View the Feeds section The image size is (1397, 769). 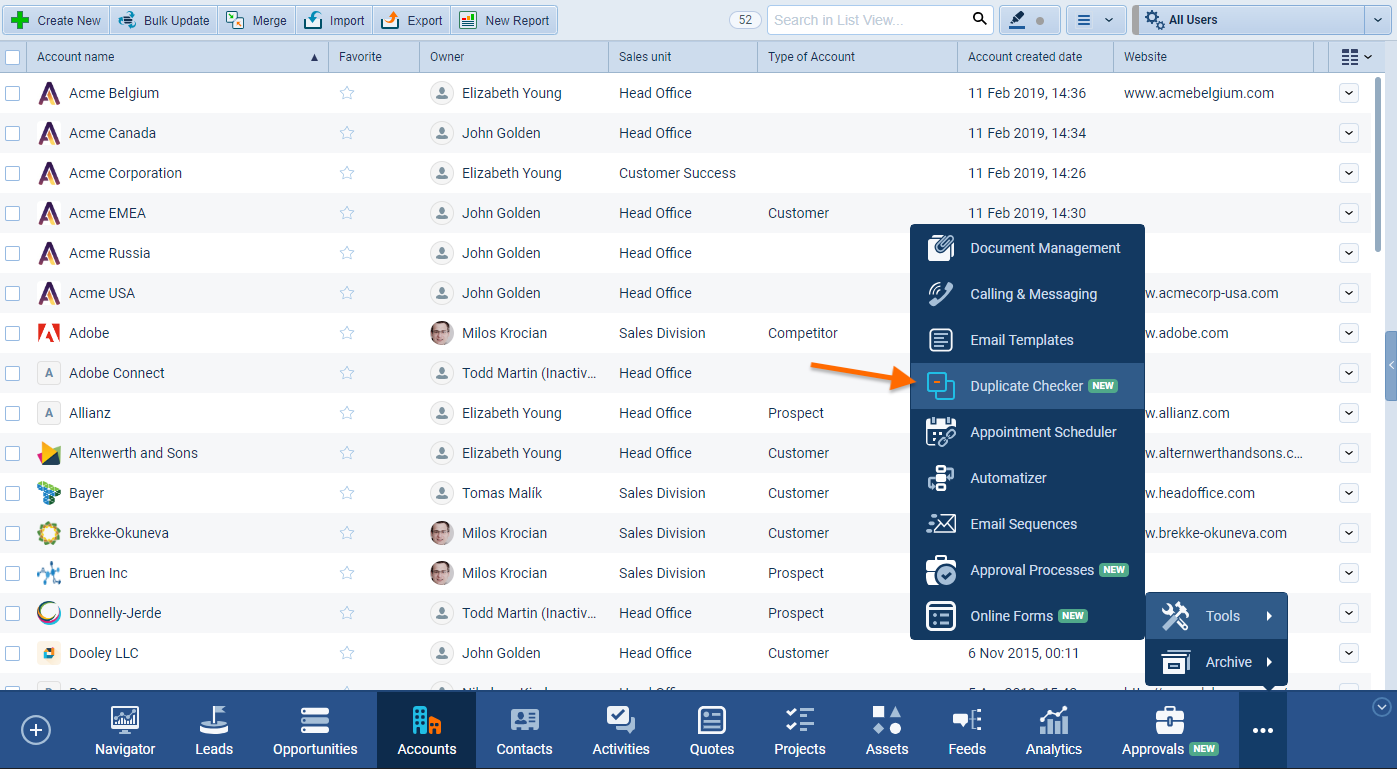(966, 730)
